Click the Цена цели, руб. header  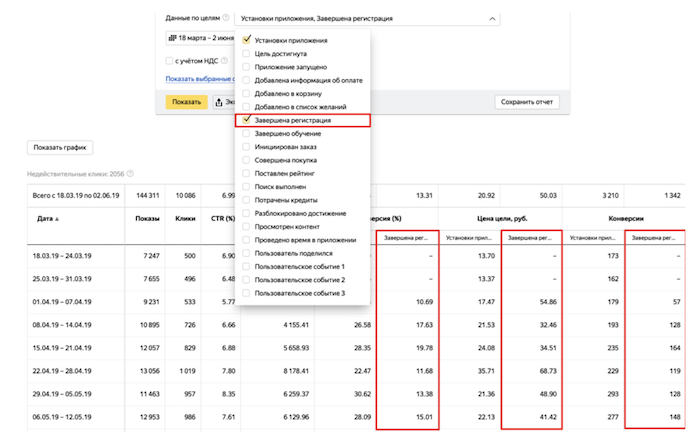(x=502, y=219)
